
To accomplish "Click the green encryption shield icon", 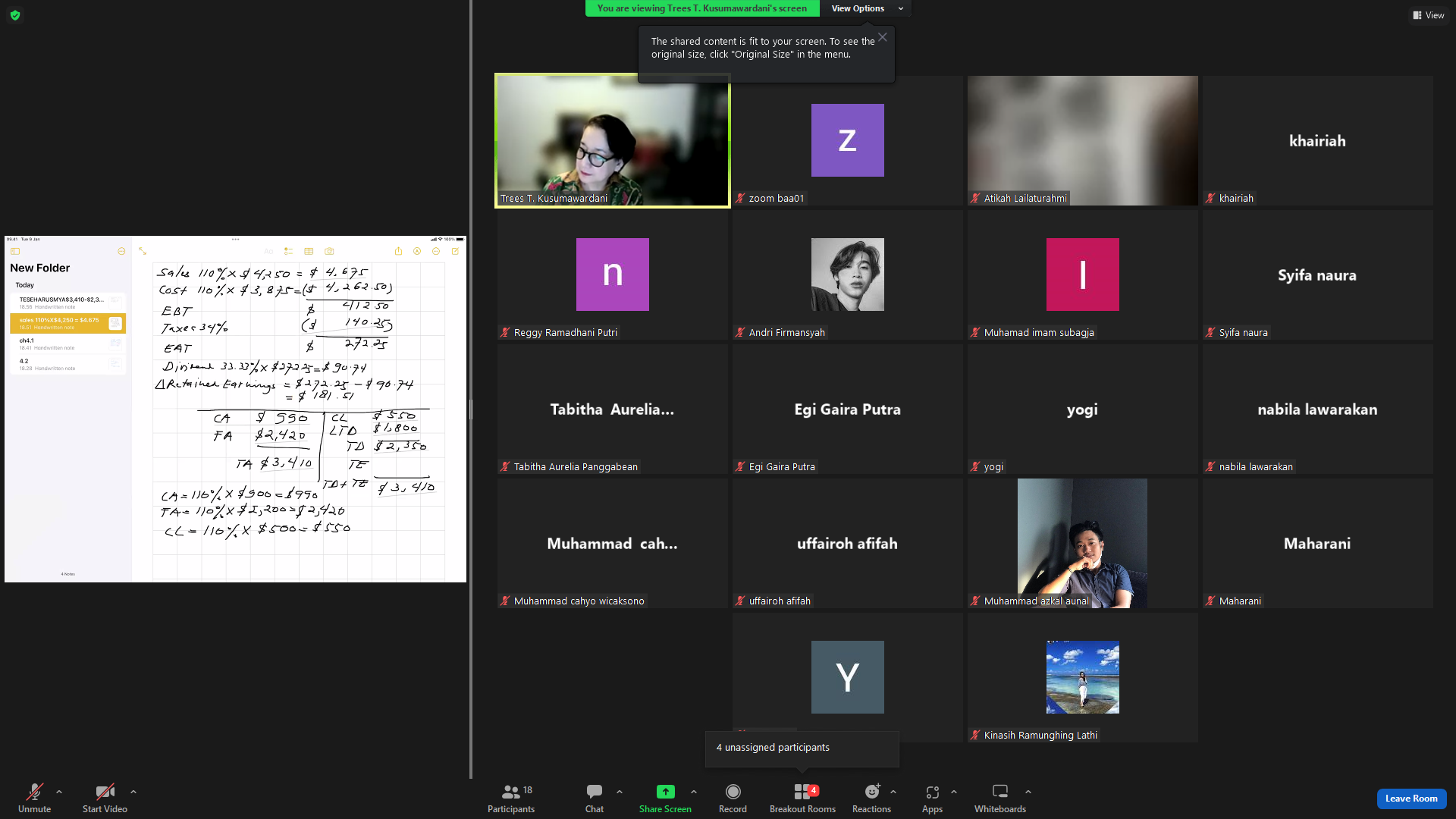I will (x=15, y=15).
